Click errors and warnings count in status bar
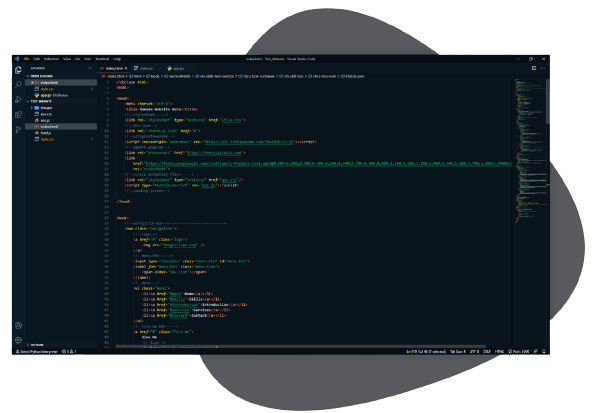 pos(69,351)
